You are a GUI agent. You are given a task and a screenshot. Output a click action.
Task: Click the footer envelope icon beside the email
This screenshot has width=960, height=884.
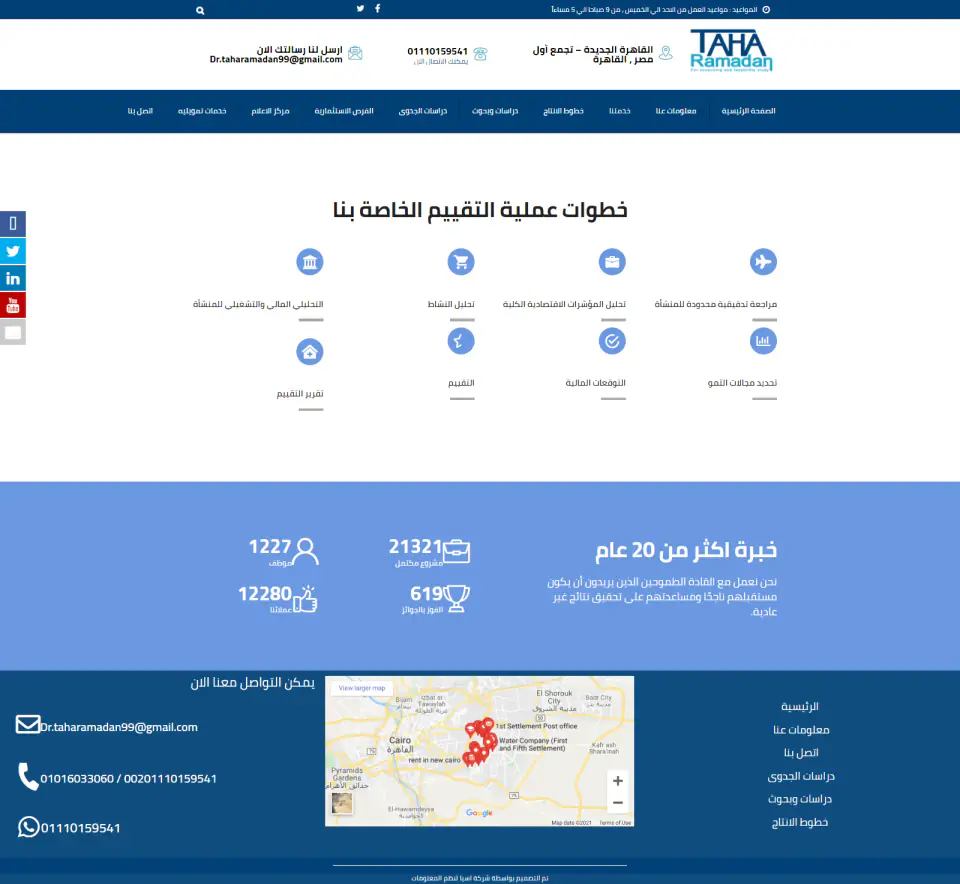28,724
